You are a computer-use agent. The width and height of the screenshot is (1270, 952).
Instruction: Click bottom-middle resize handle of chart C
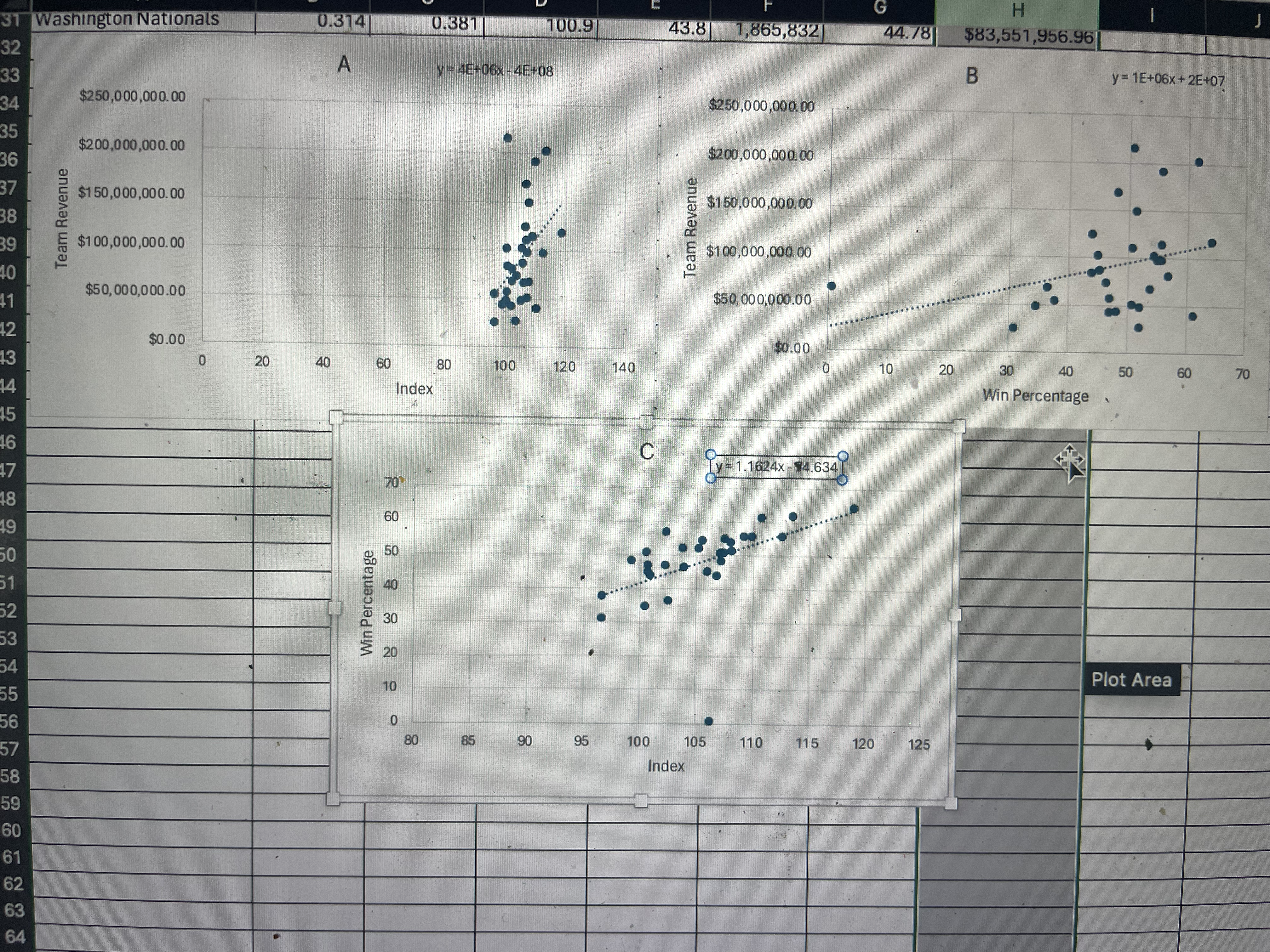[x=641, y=800]
